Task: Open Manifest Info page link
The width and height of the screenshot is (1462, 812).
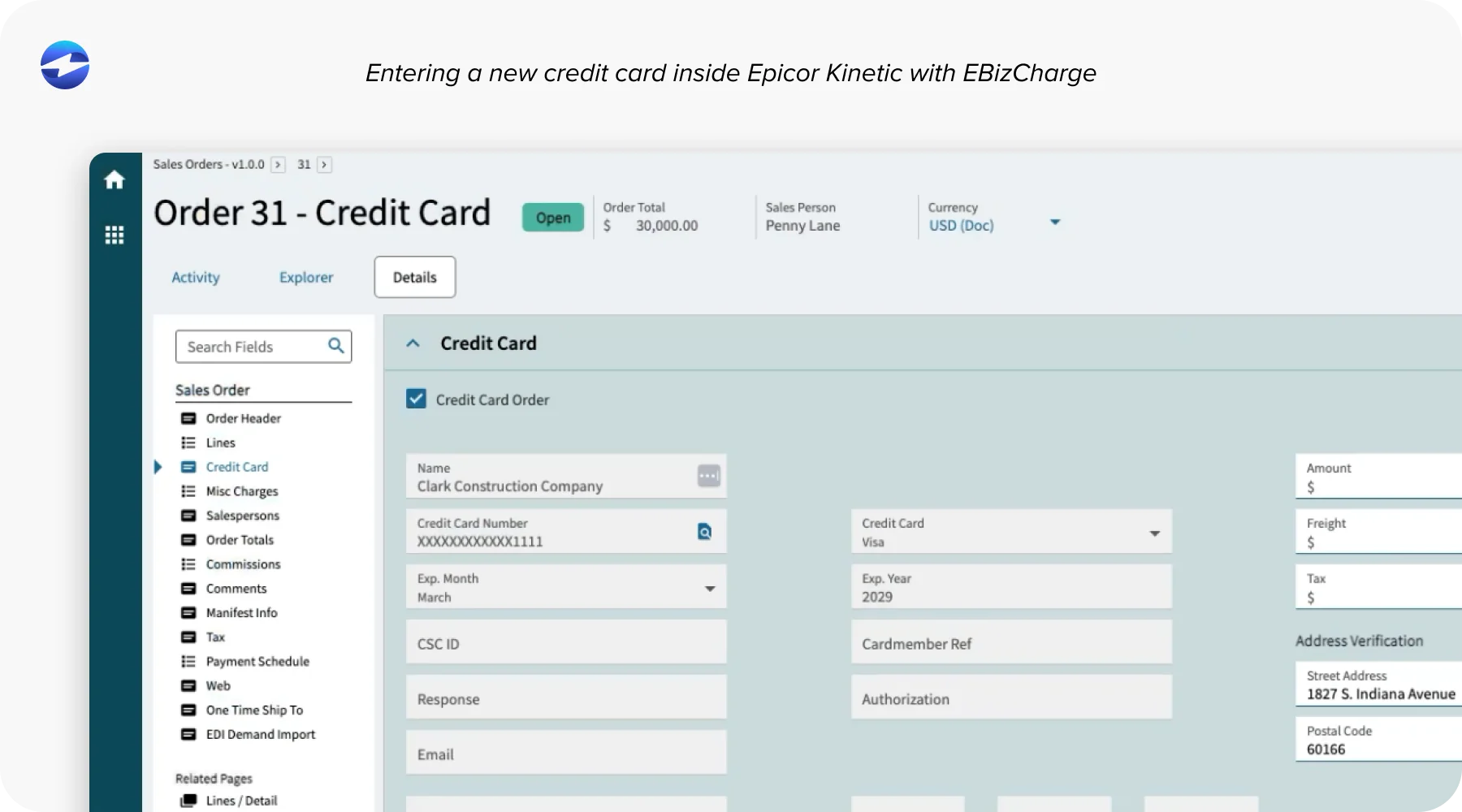Action: click(242, 613)
